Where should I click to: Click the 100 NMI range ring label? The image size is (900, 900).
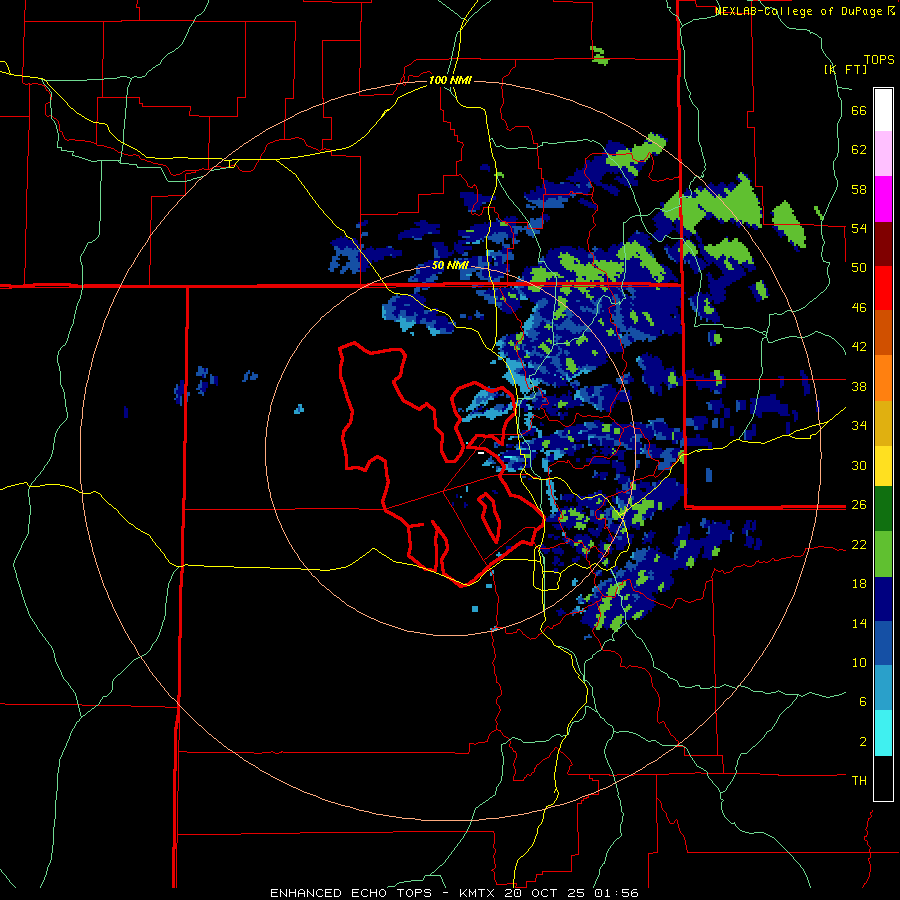pyautogui.click(x=450, y=80)
